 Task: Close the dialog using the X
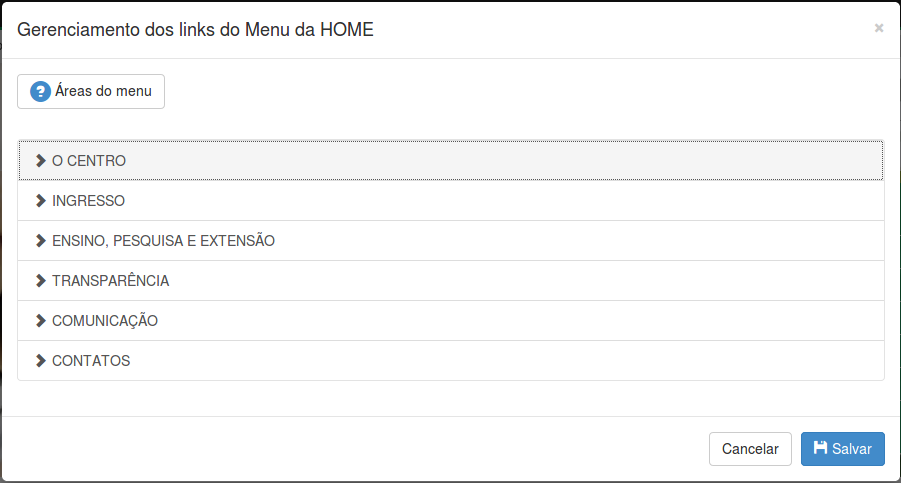pos(879,28)
